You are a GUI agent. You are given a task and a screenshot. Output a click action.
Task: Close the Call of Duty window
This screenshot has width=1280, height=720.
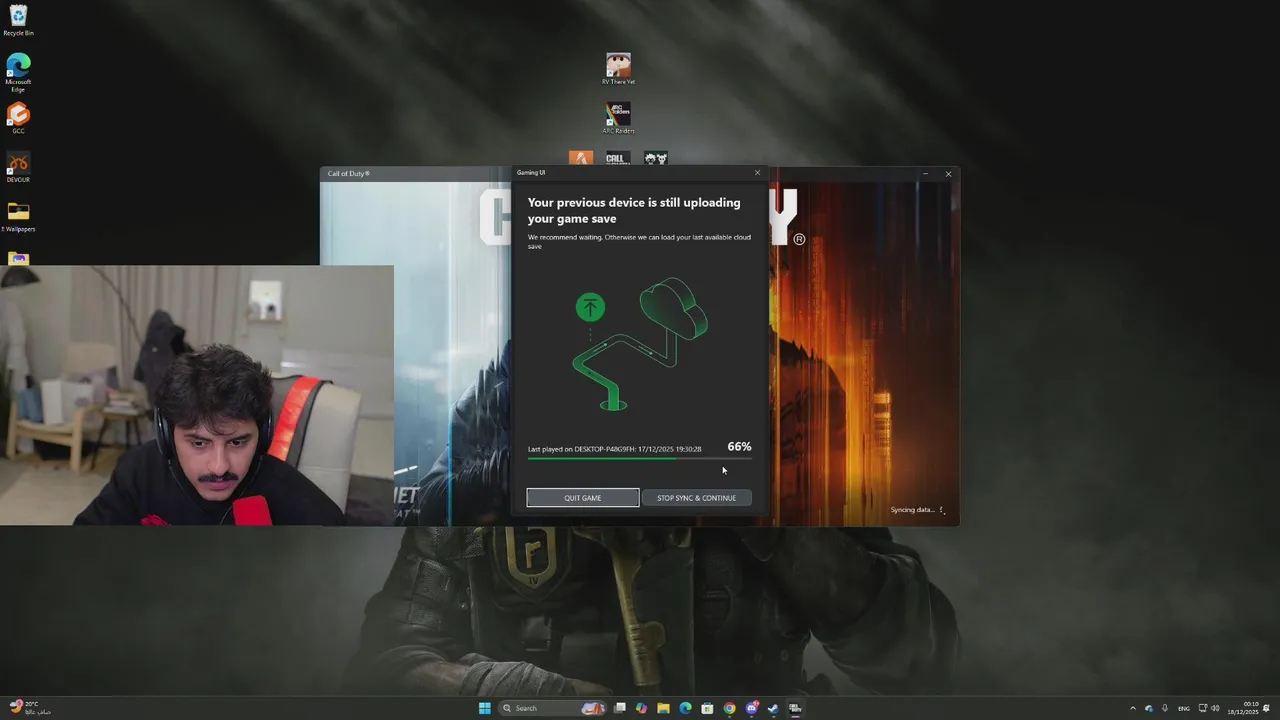click(948, 174)
